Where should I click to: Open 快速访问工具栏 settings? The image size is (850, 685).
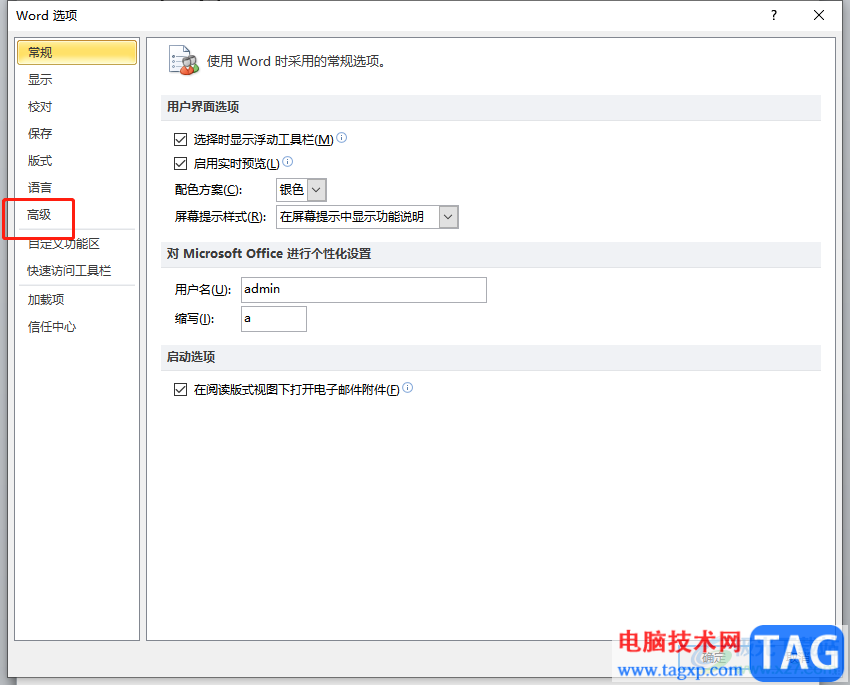pos(69,270)
